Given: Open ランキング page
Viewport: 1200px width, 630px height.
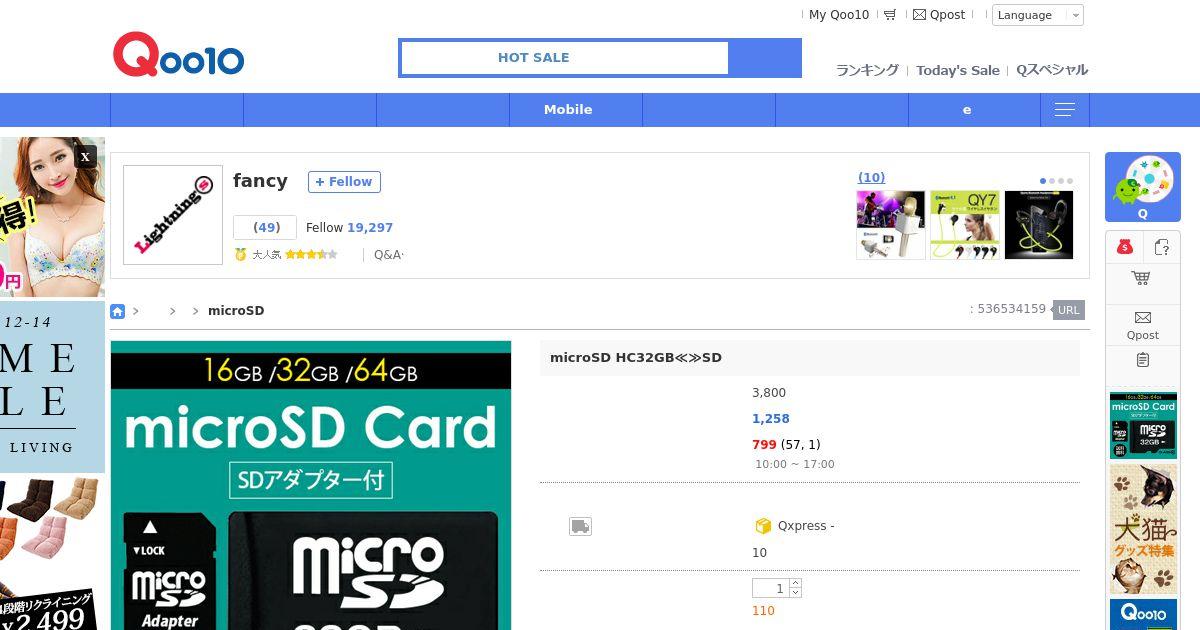Looking at the screenshot, I should (x=867, y=70).
